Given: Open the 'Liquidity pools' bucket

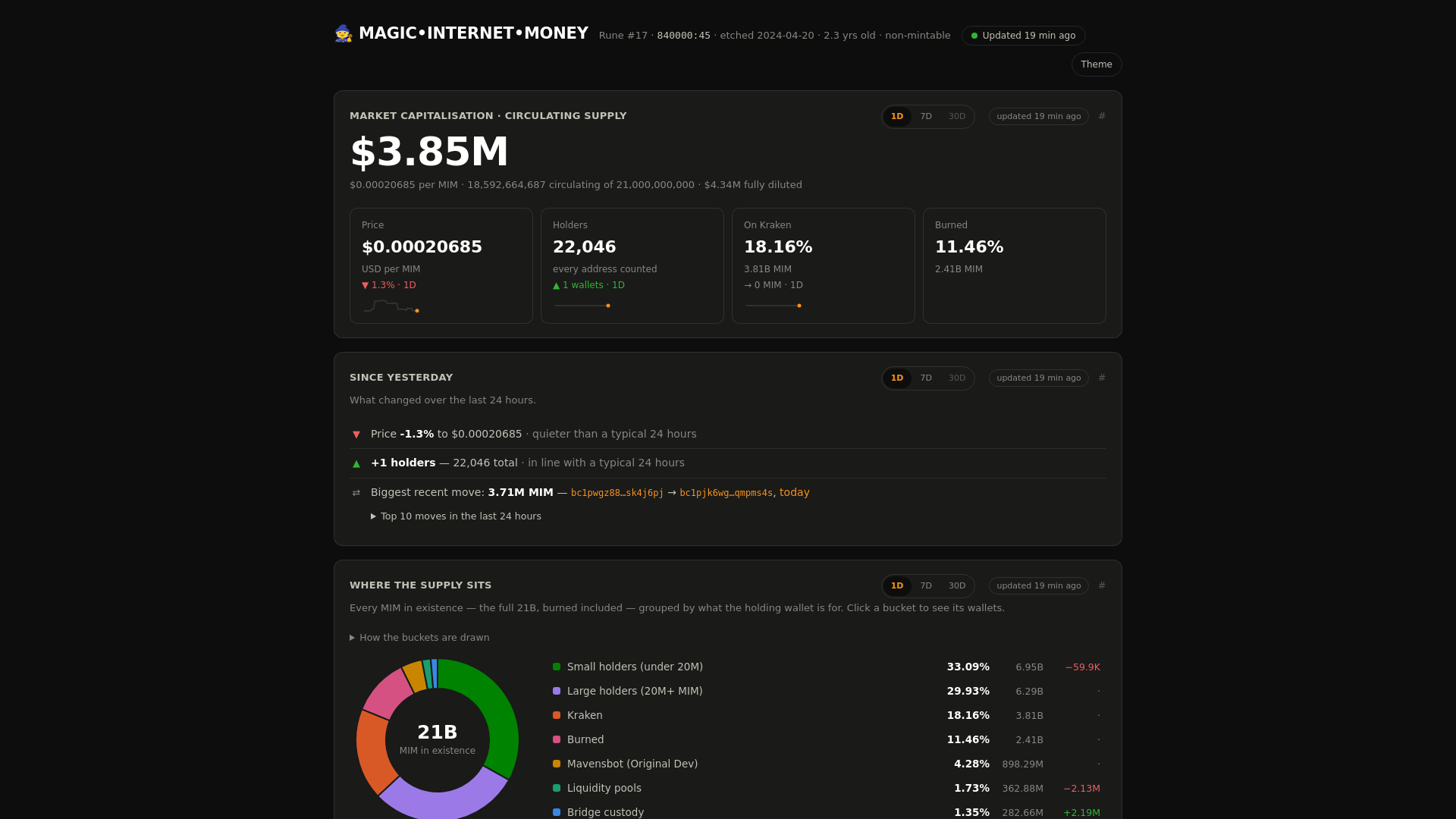Looking at the screenshot, I should [827, 789].
